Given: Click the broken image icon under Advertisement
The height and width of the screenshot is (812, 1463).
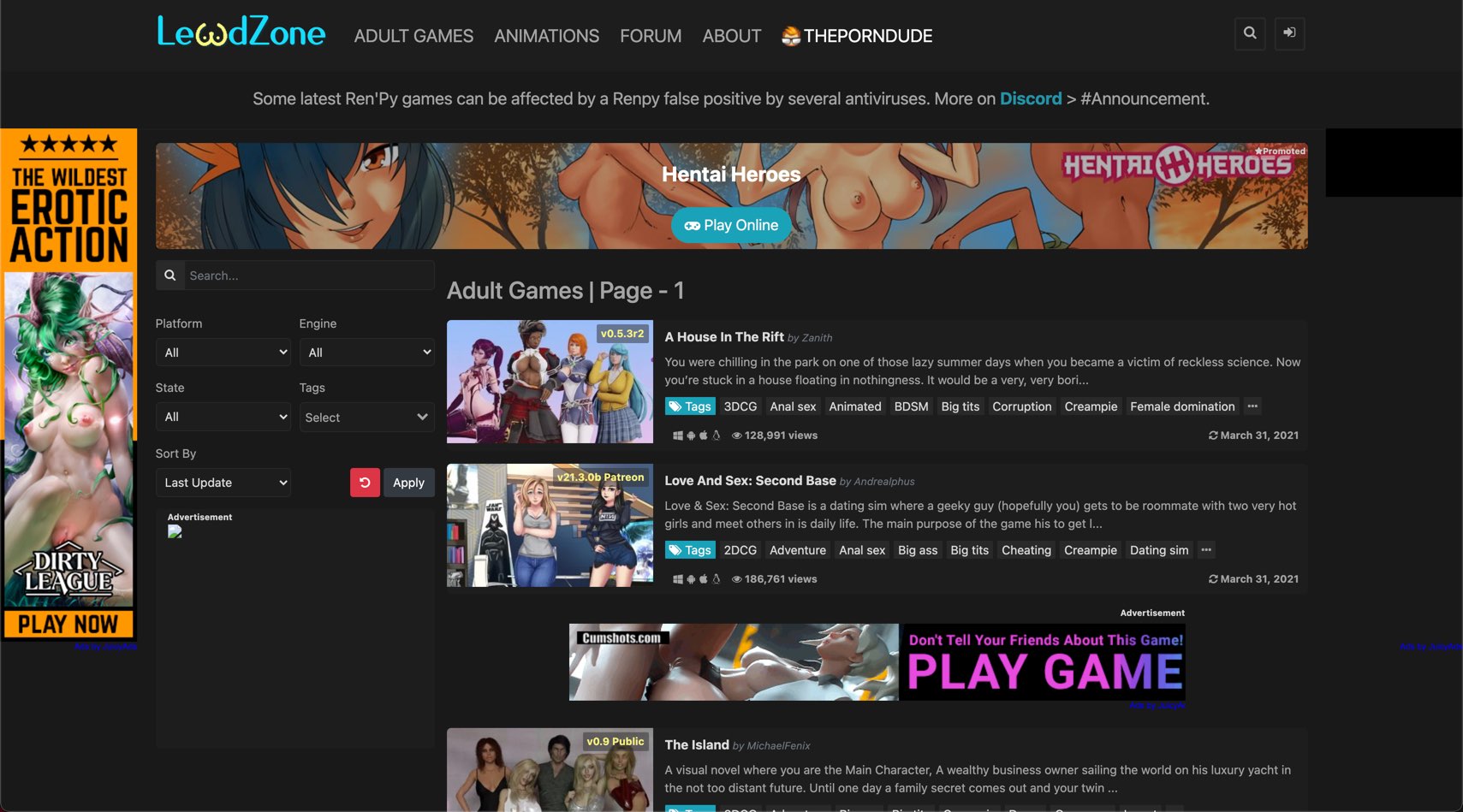Looking at the screenshot, I should point(175,531).
